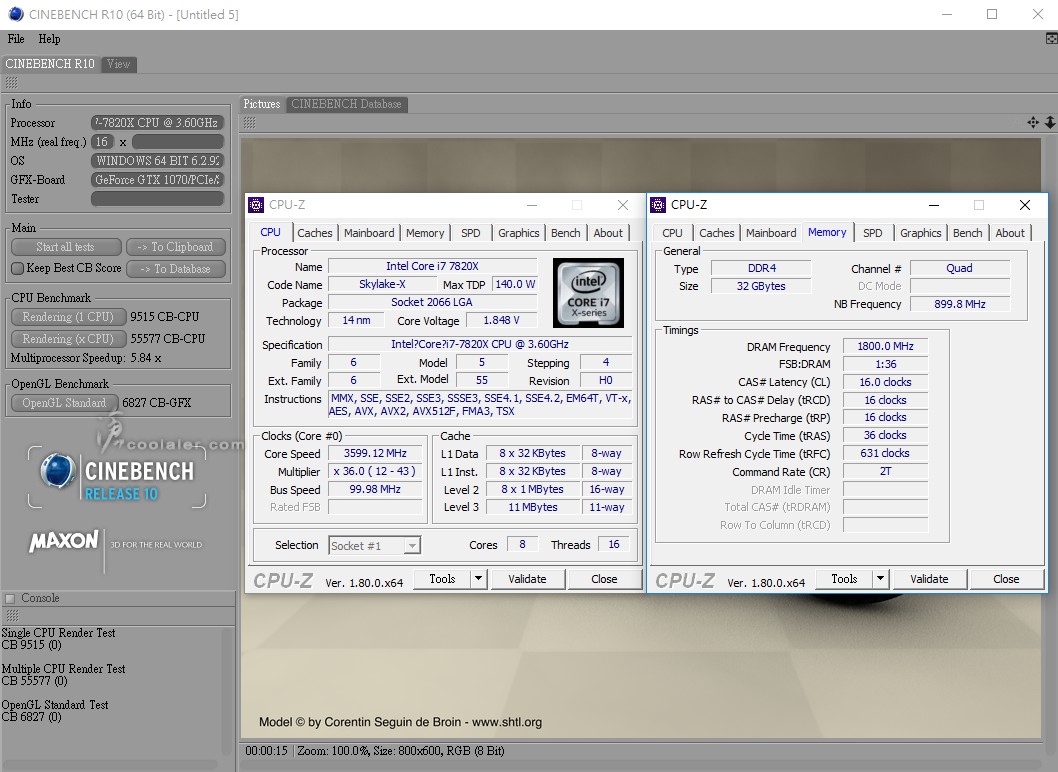Open SPD tab in right CPU-Z window
This screenshot has width=1058, height=772.
[x=873, y=233]
